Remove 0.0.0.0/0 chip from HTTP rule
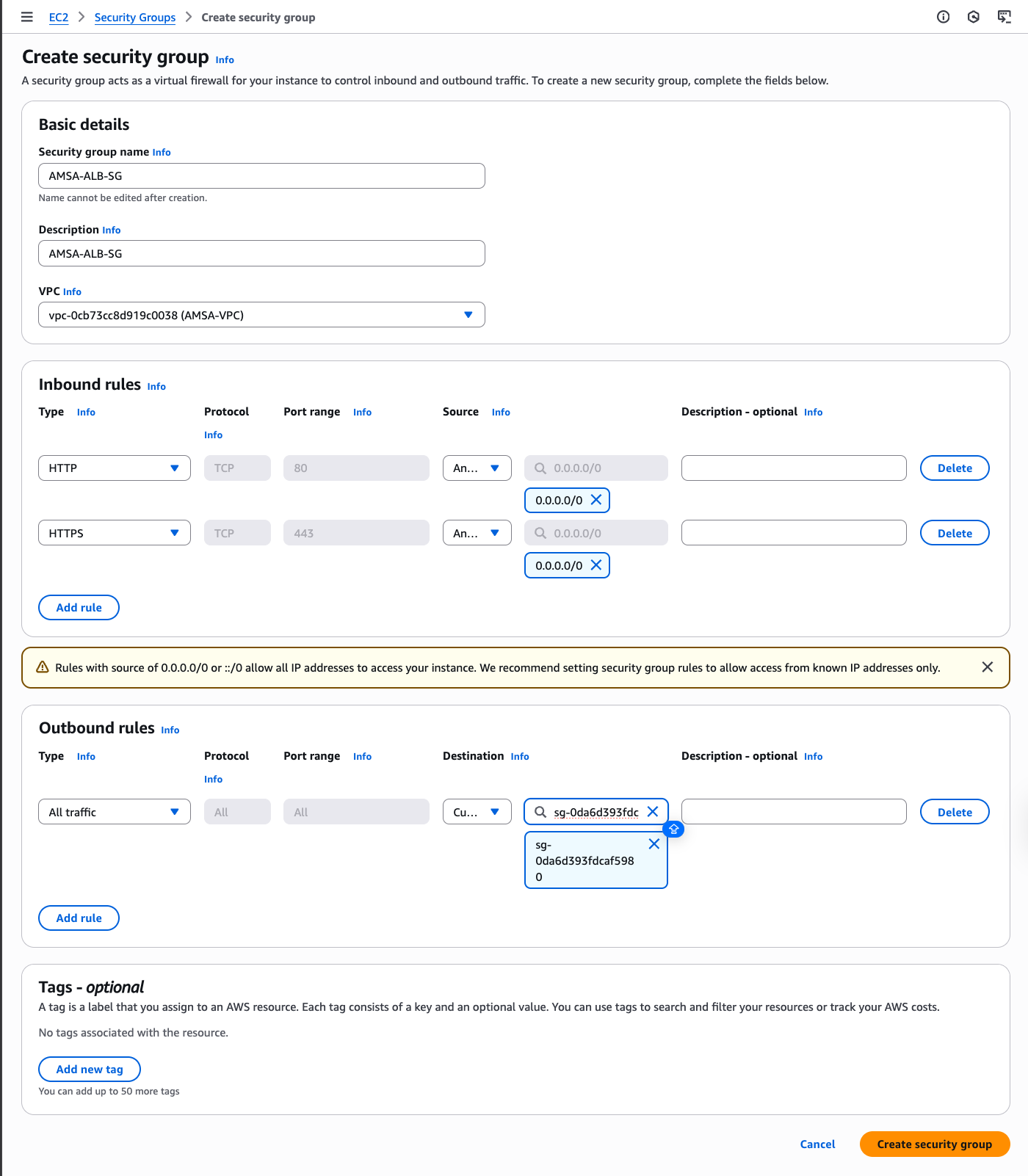 (596, 500)
